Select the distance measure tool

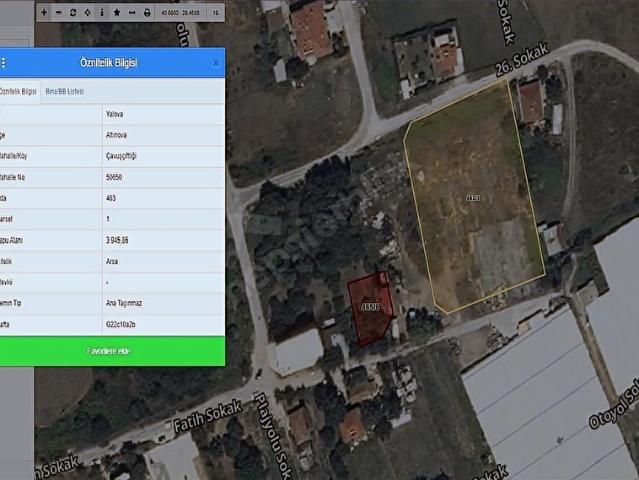(x=132, y=13)
